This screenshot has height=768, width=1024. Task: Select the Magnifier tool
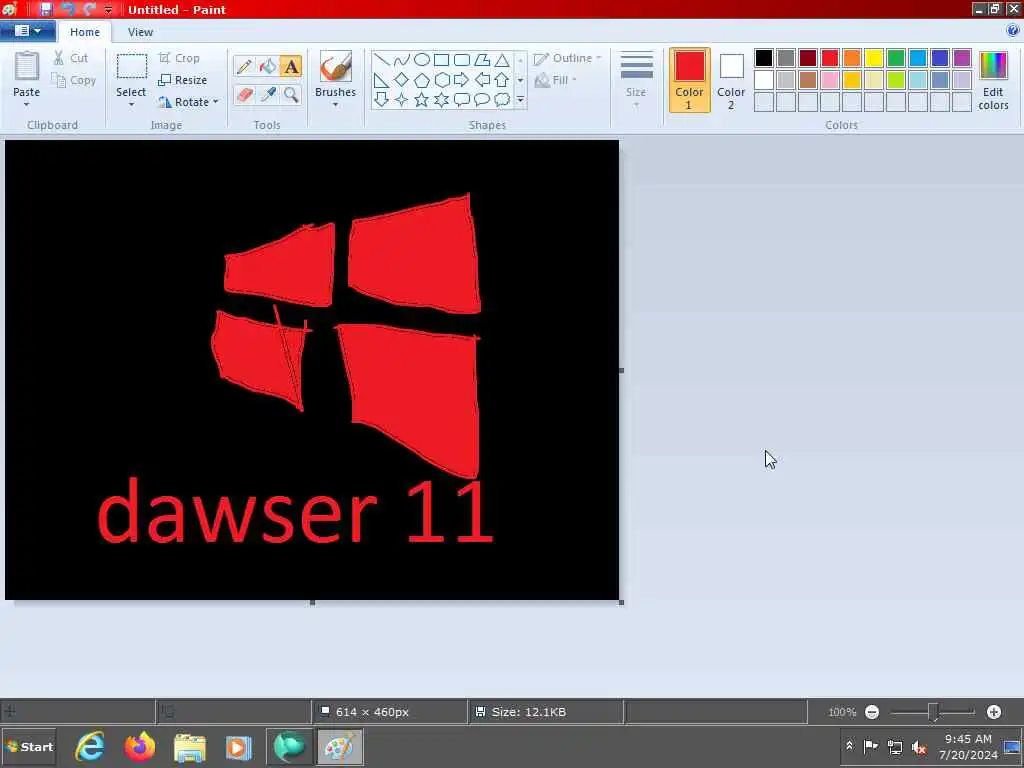[291, 95]
